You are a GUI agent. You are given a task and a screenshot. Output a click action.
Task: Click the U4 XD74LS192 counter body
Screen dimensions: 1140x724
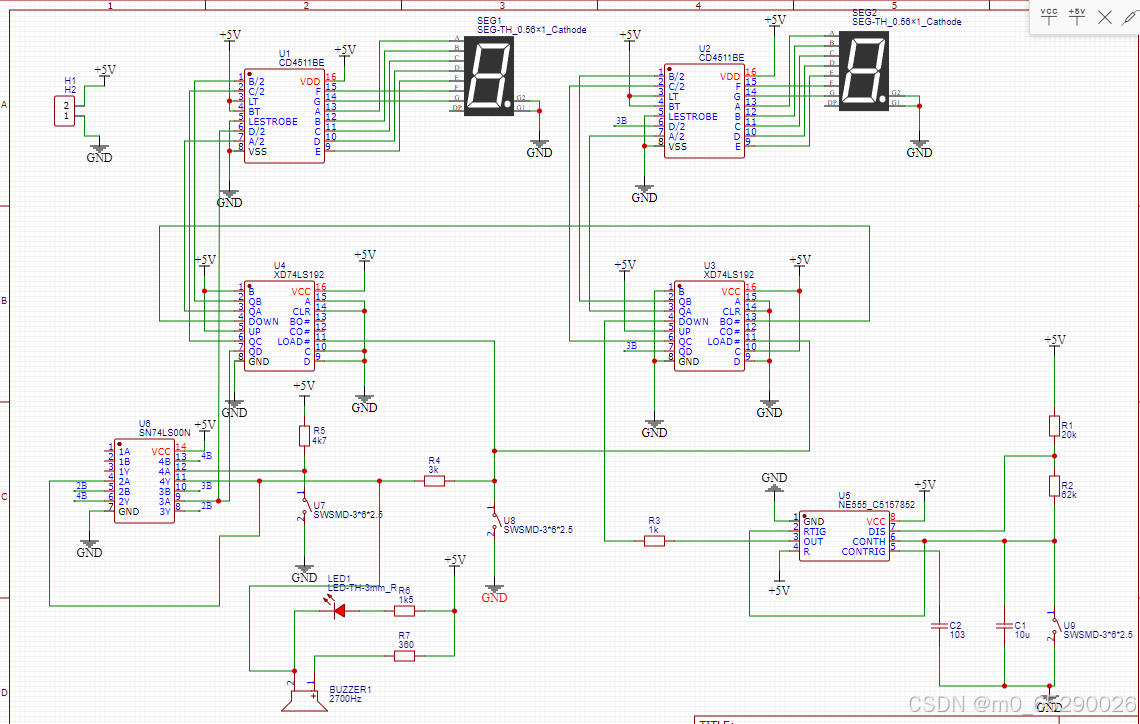pyautogui.click(x=280, y=326)
